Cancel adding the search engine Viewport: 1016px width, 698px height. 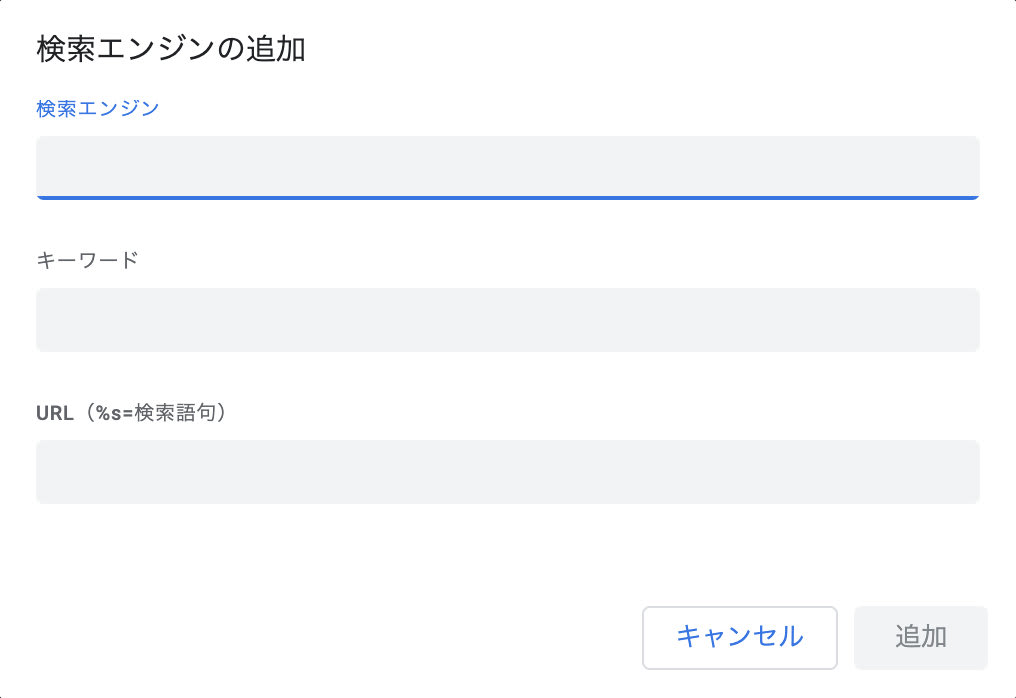(739, 637)
